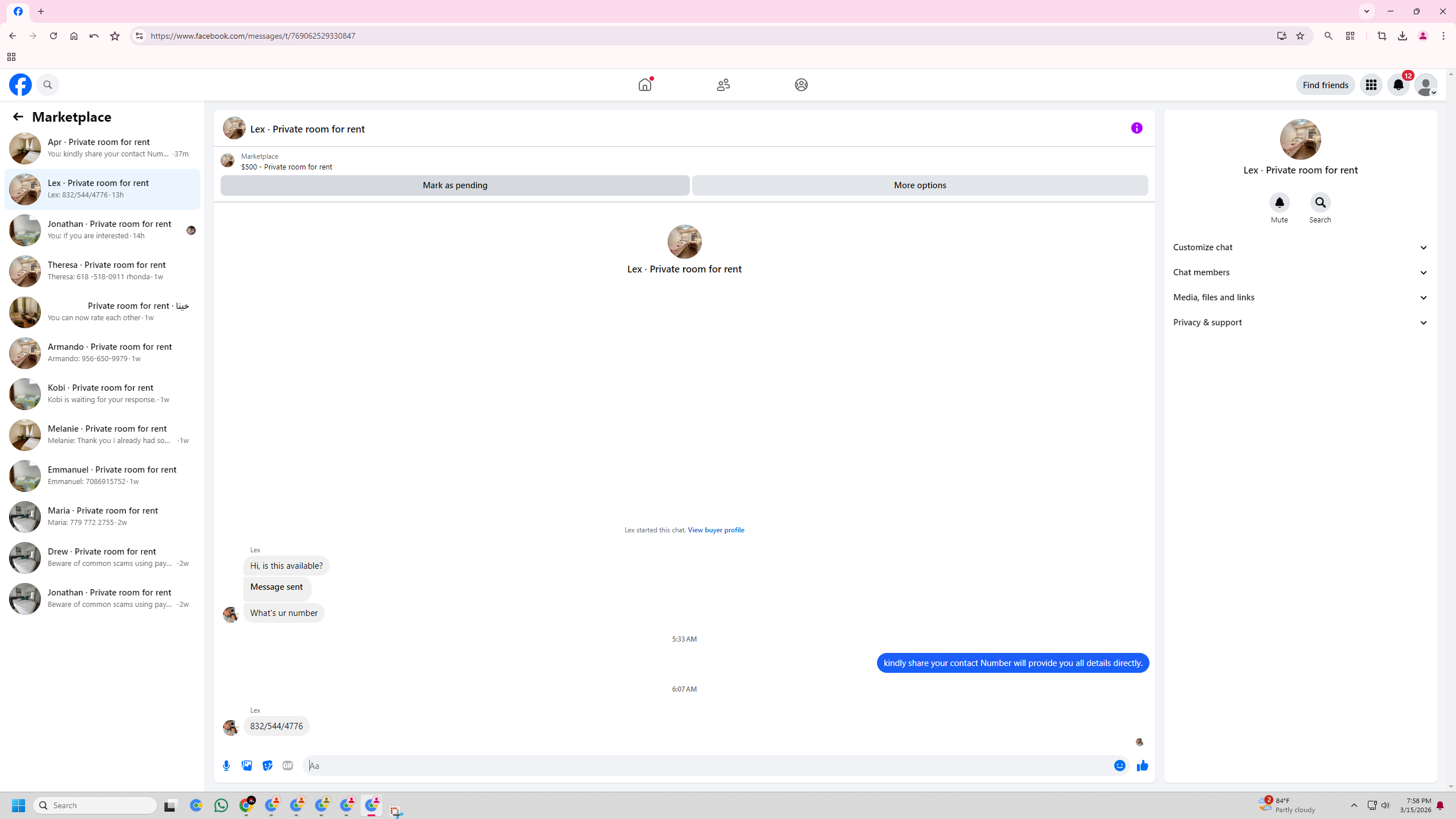Viewport: 1456px width, 819px height.
Task: Click the Windows taskbar Search box
Action: click(95, 805)
